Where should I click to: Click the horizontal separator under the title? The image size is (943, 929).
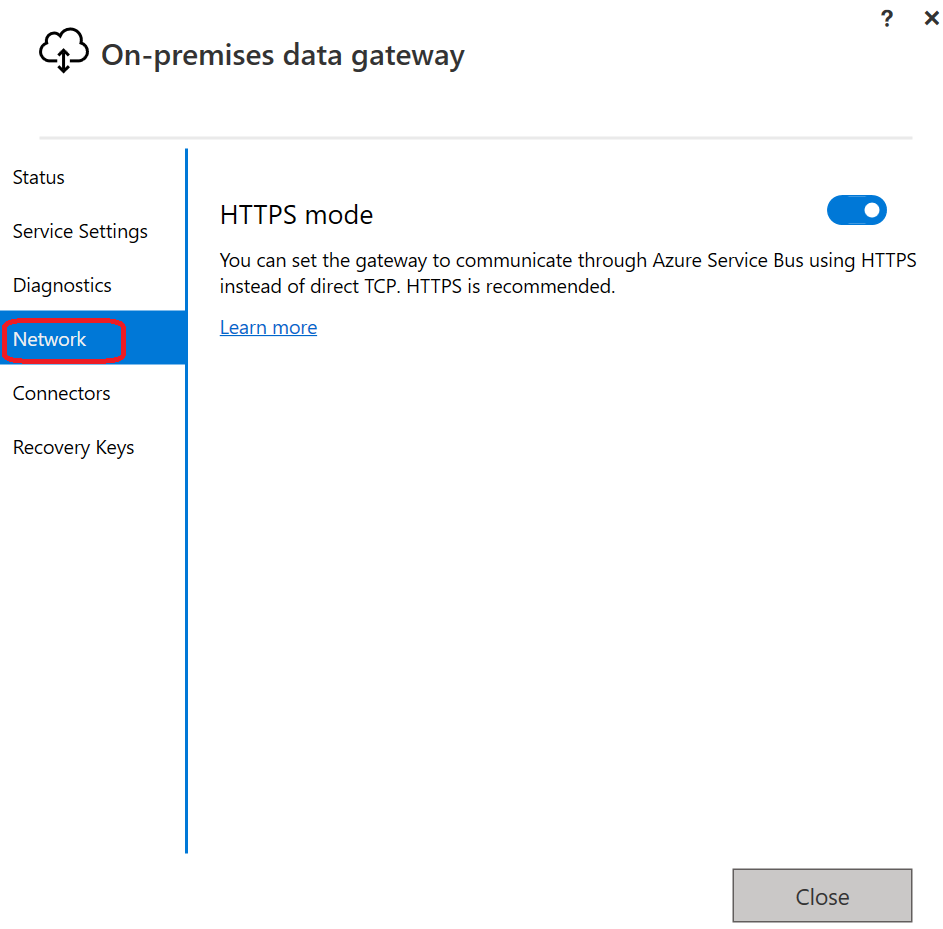[x=476, y=138]
